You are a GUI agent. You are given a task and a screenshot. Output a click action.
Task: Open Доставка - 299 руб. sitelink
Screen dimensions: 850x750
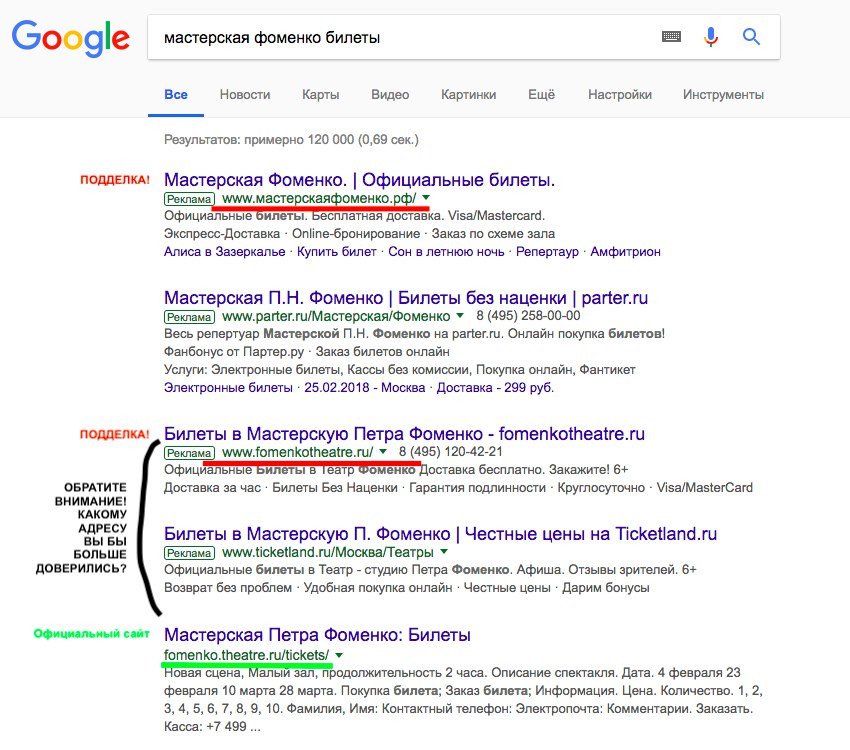click(495, 387)
